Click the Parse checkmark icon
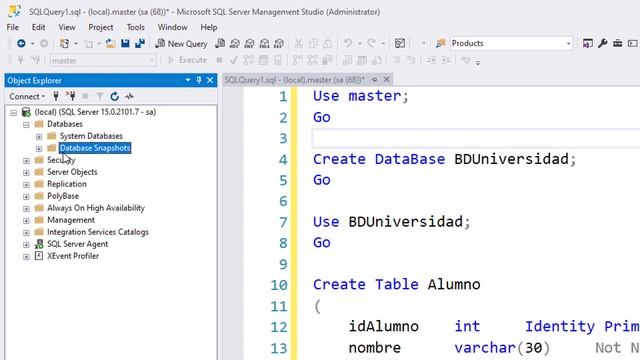 [x=234, y=60]
